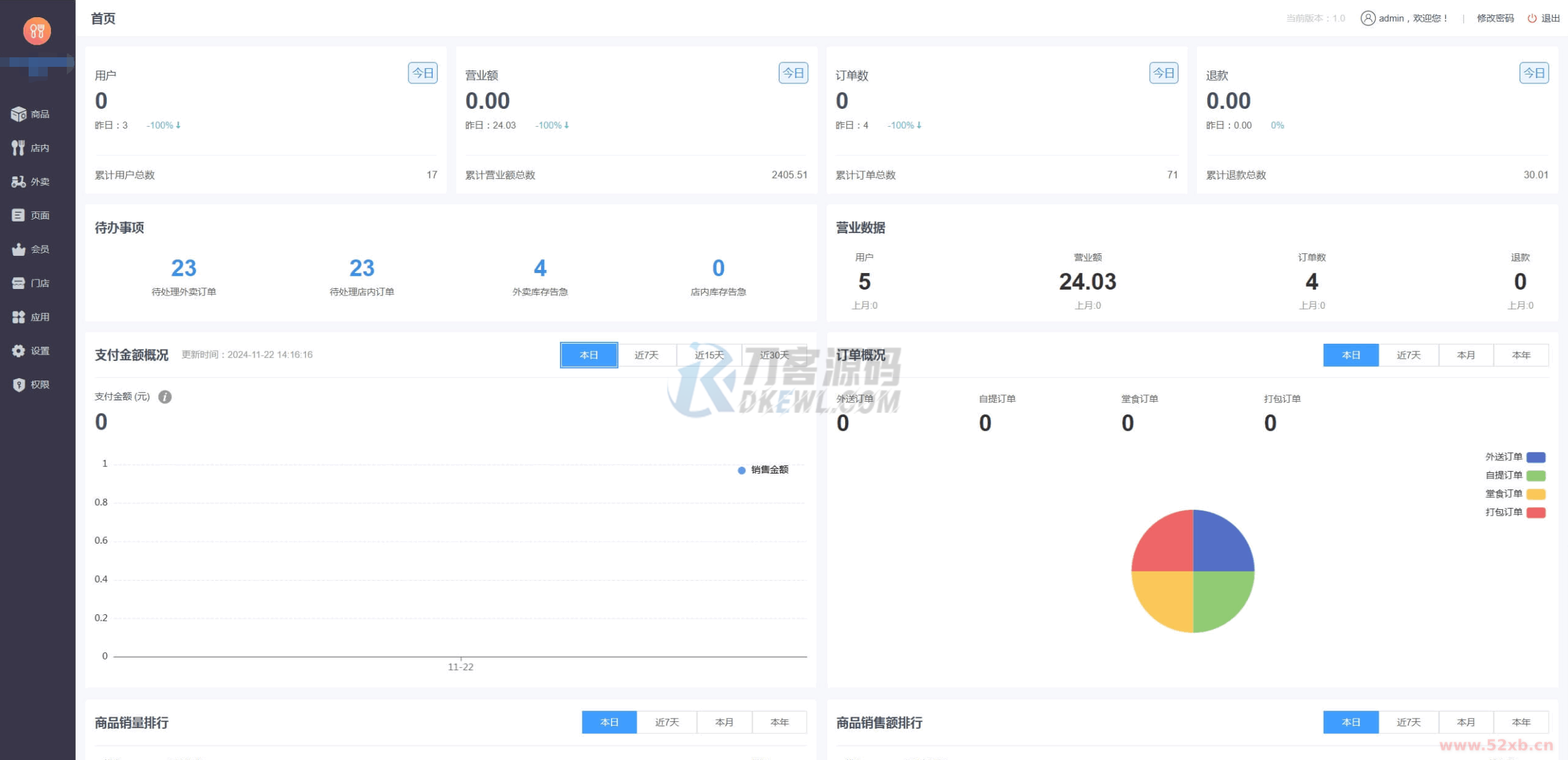Viewport: 1568px width, 760px height.
Task: Open the 应用 apps grid icon
Action: pos(18,316)
